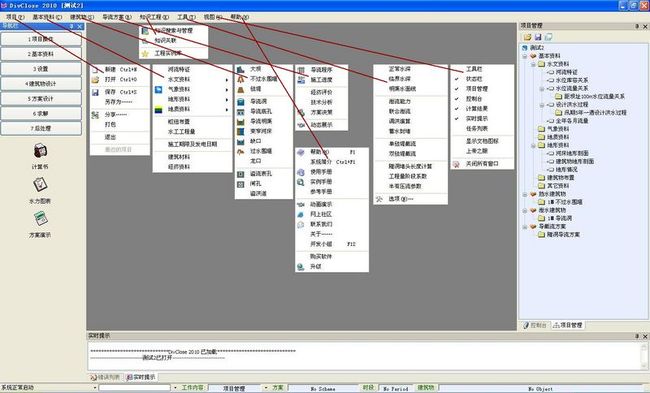Screen dimensions: 650x393
Task: Click the save icon in the 项目管理 toolbar
Action: point(538,37)
